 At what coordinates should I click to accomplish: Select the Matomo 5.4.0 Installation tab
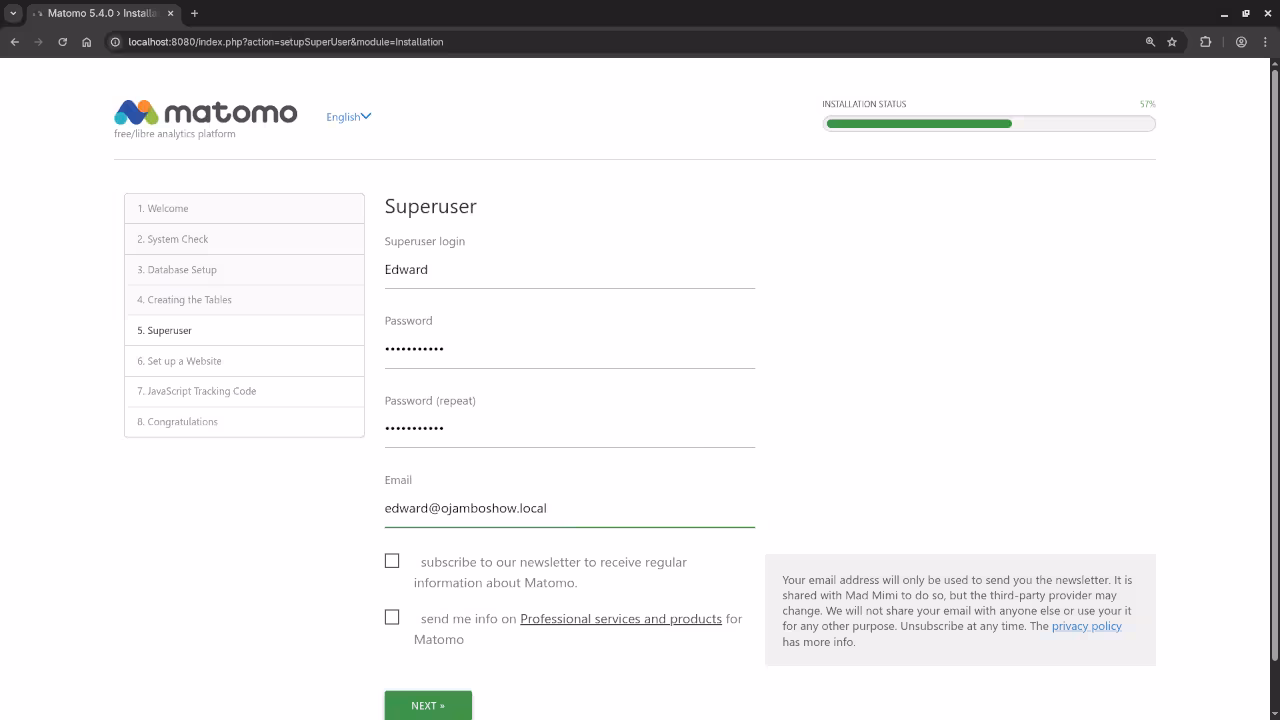[x=100, y=13]
